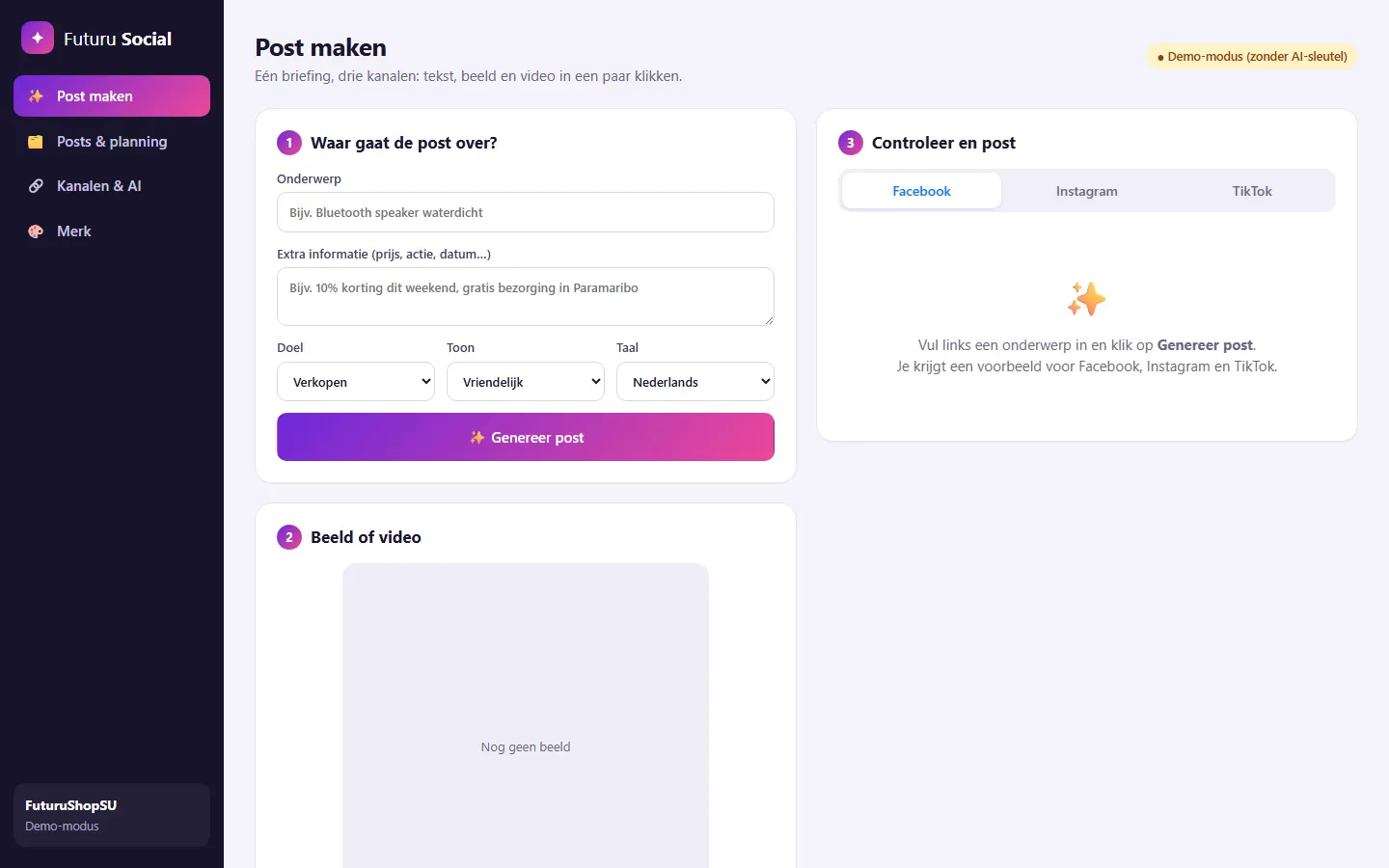Click the Genereer post button
This screenshot has height=868, width=1389.
point(526,437)
